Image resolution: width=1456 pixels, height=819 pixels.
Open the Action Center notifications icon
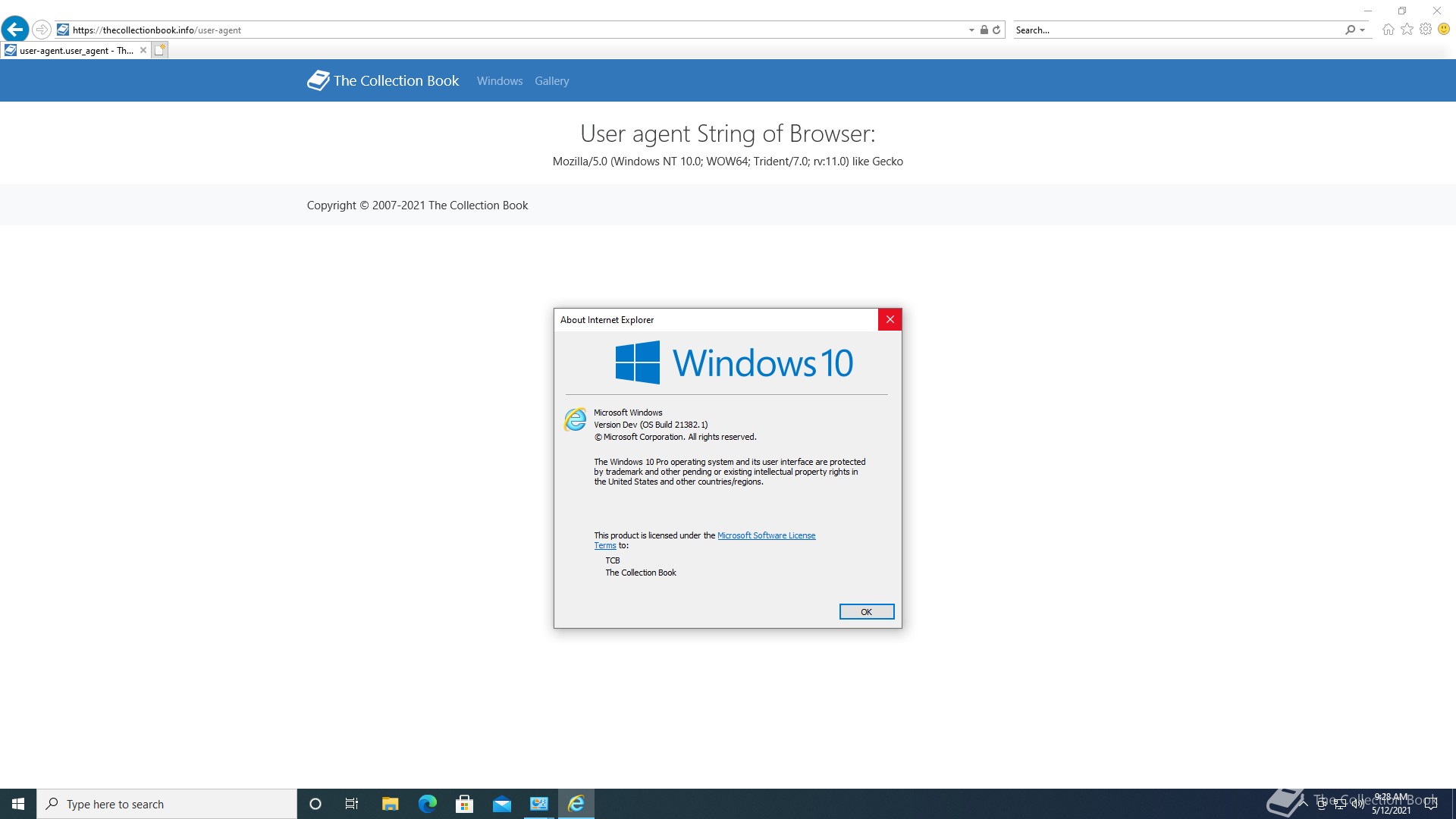[1431, 804]
